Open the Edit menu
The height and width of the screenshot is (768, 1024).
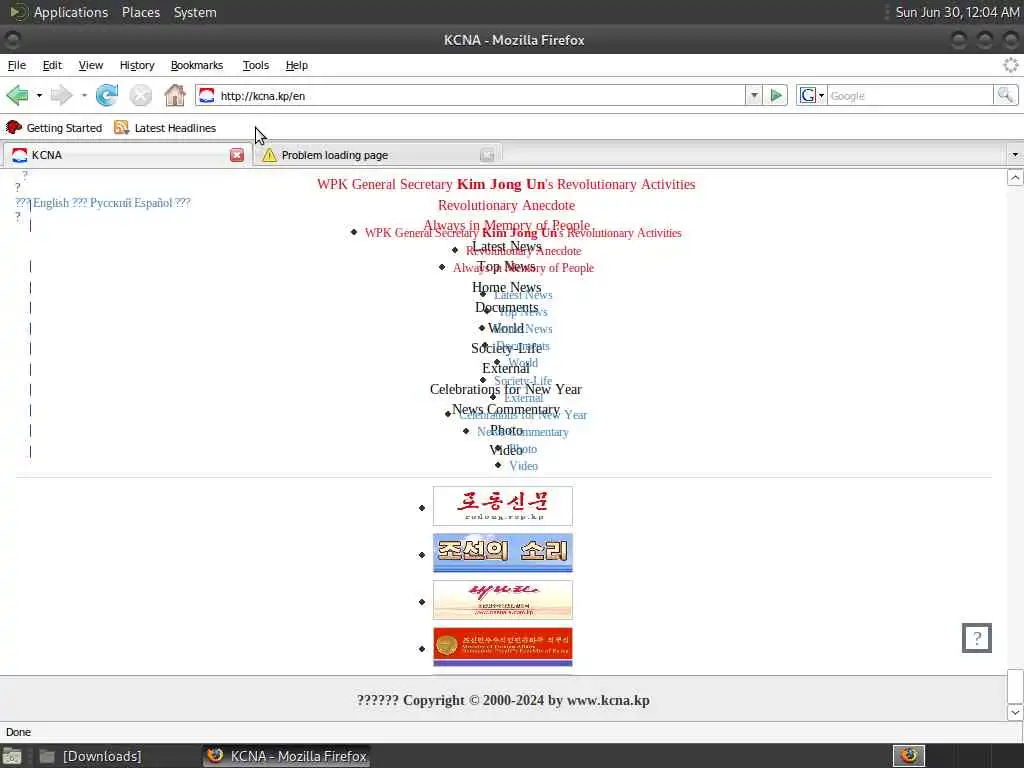pos(52,65)
